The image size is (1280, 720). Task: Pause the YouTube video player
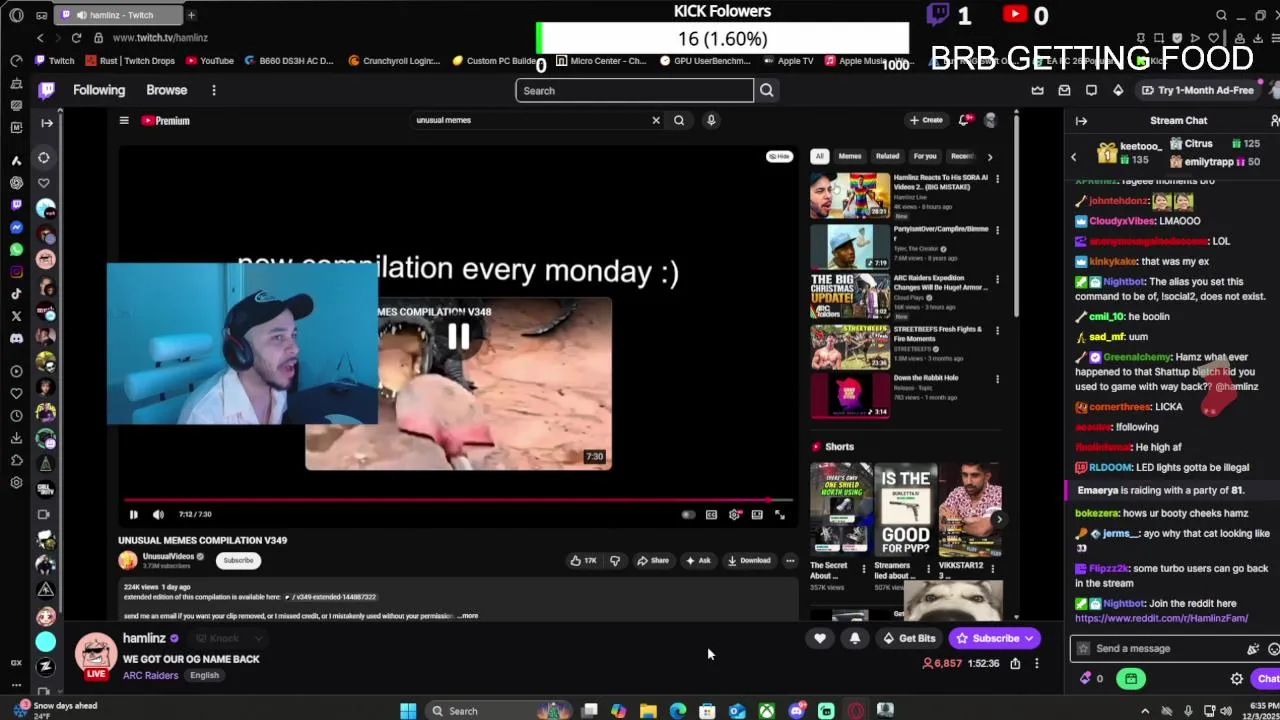pyautogui.click(x=133, y=514)
